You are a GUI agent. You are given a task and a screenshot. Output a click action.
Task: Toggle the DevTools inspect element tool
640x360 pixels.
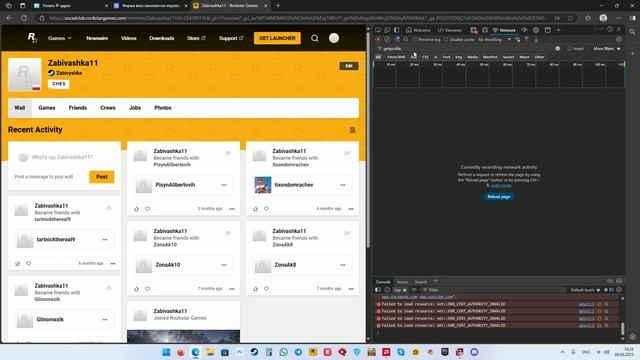(x=378, y=30)
